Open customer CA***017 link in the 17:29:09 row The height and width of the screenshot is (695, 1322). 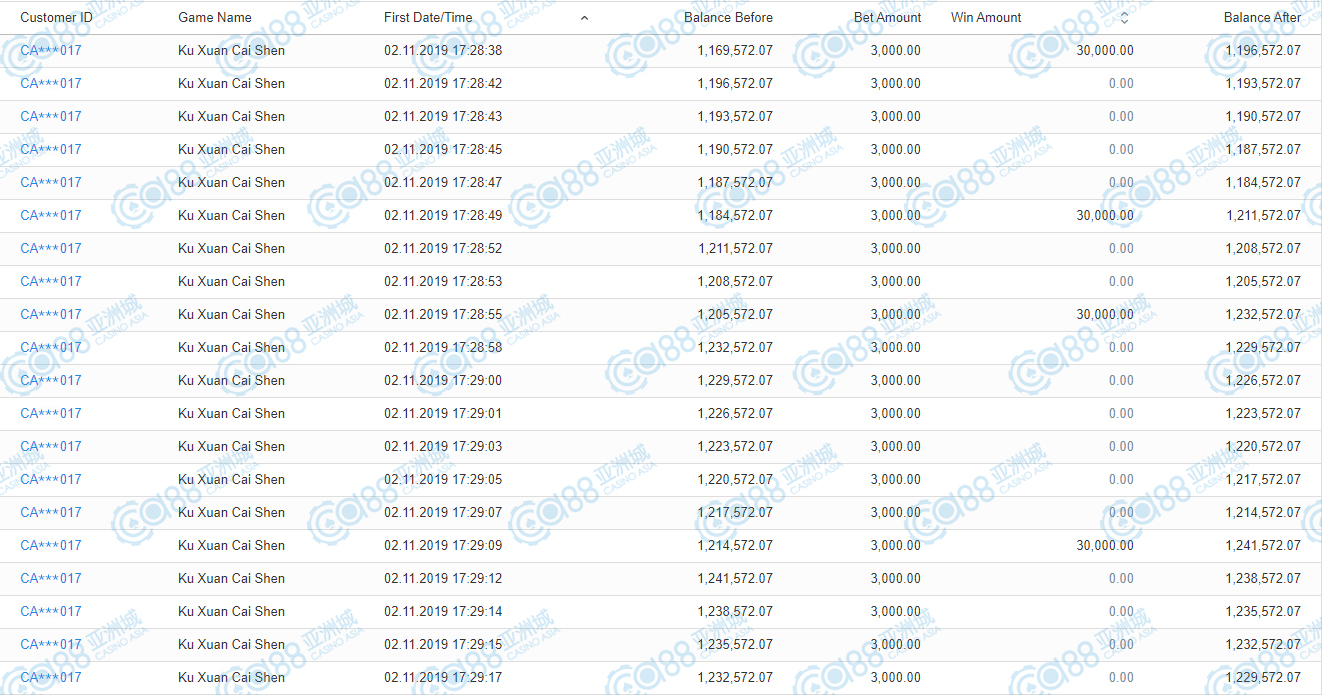tap(51, 545)
